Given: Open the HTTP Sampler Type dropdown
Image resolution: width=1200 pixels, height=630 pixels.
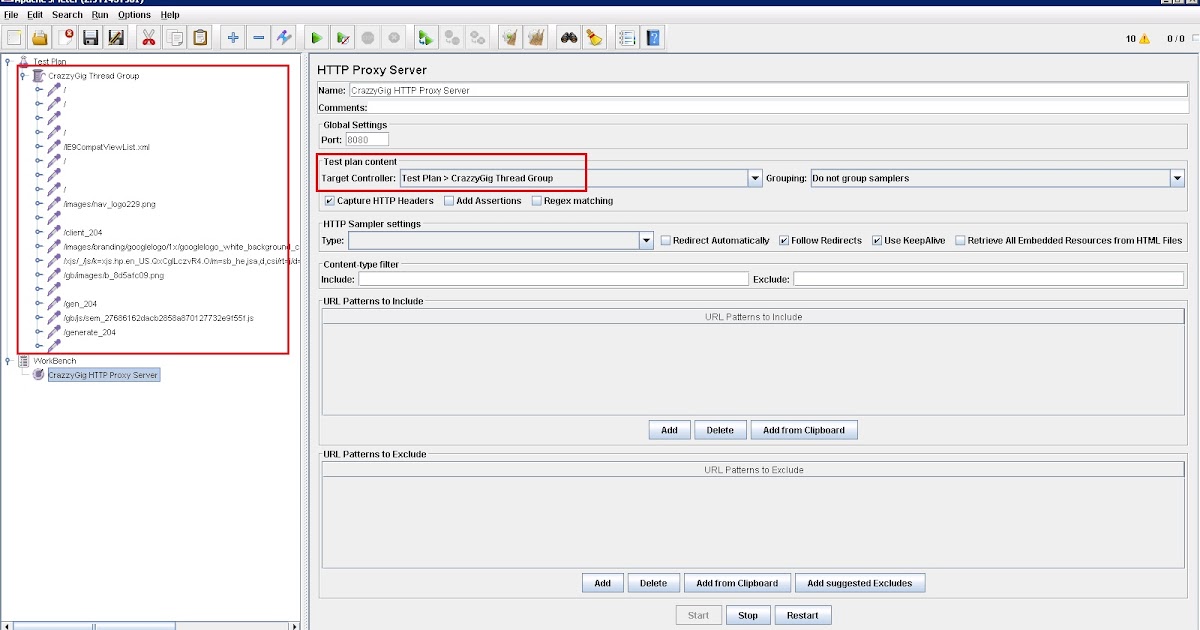Looking at the screenshot, I should tap(646, 240).
